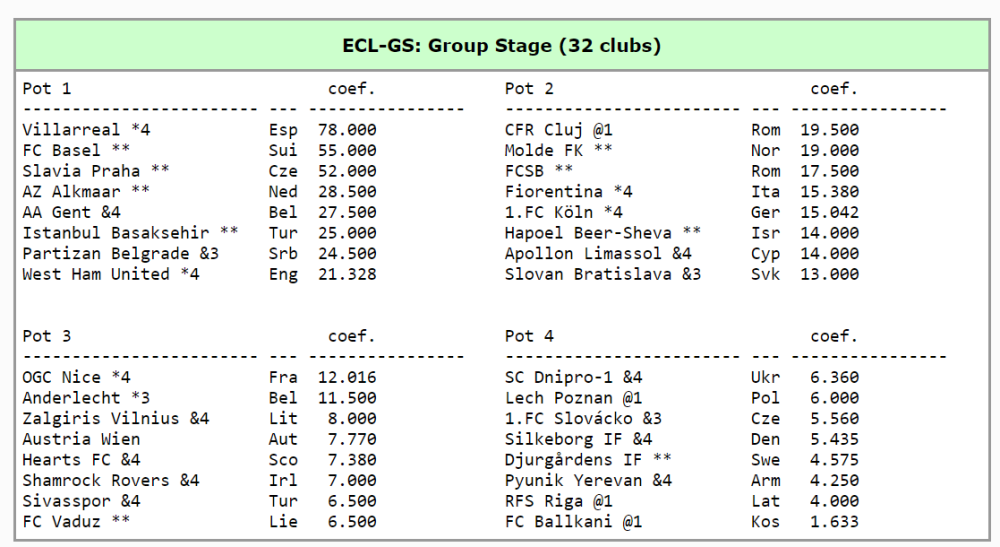Select FC Ballkani row

[x=559, y=522]
